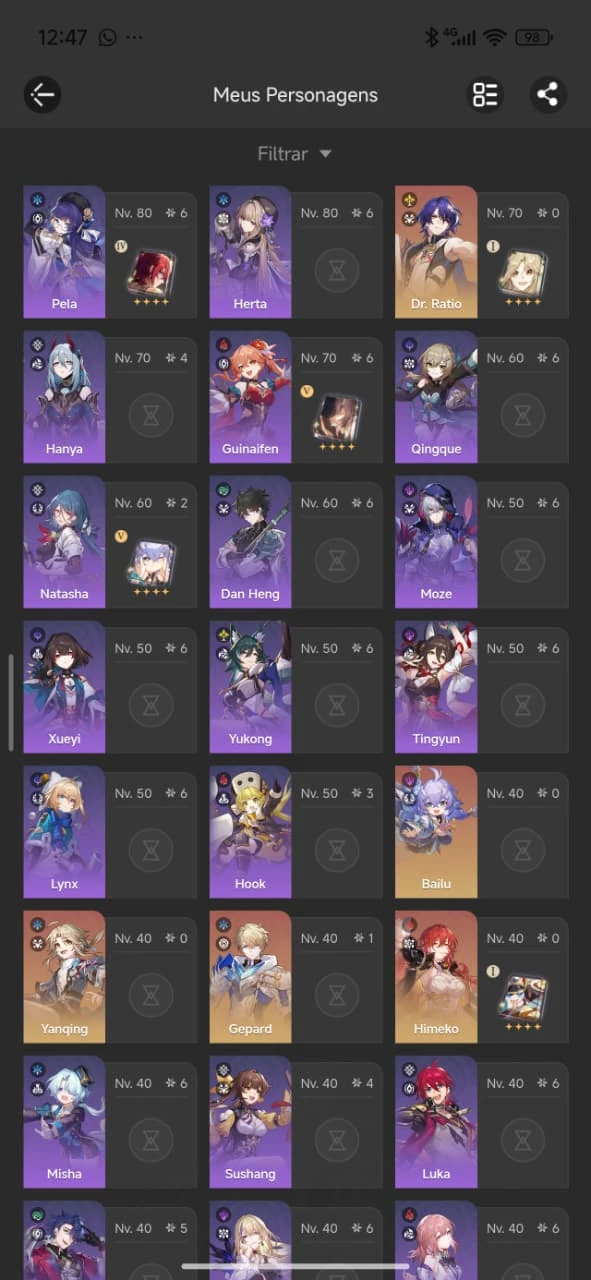Expand the Filtrar dropdown
The height and width of the screenshot is (1280, 591).
295,154
